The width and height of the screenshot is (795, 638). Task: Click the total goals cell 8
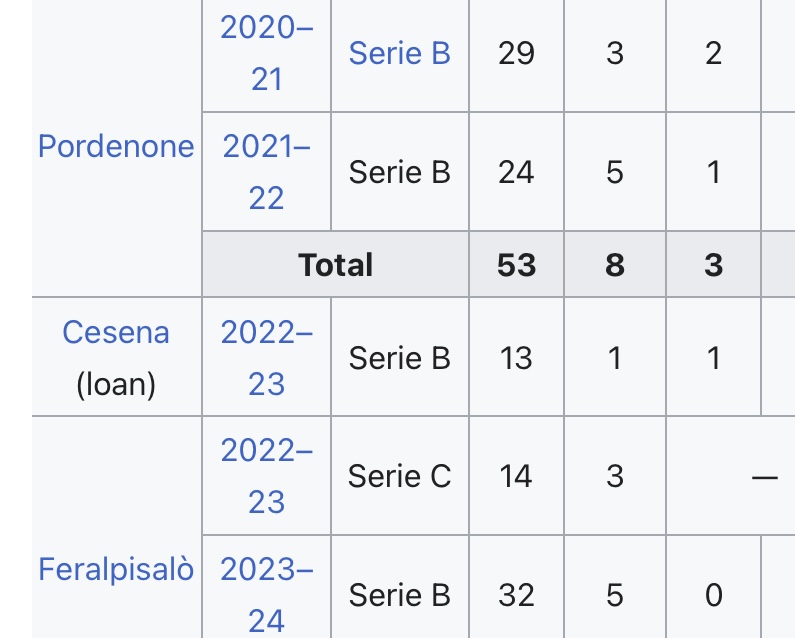tap(615, 264)
